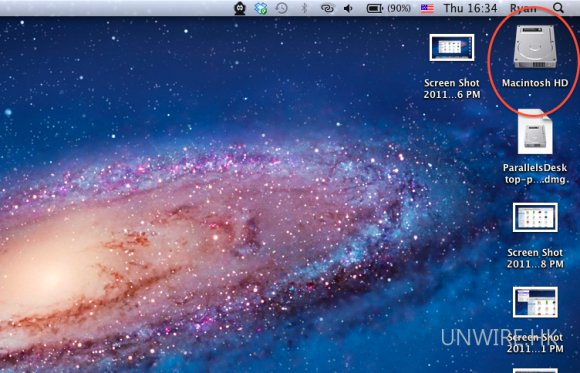Click the Bluetooth status icon
Screen dimensions: 580x373
tap(304, 8)
